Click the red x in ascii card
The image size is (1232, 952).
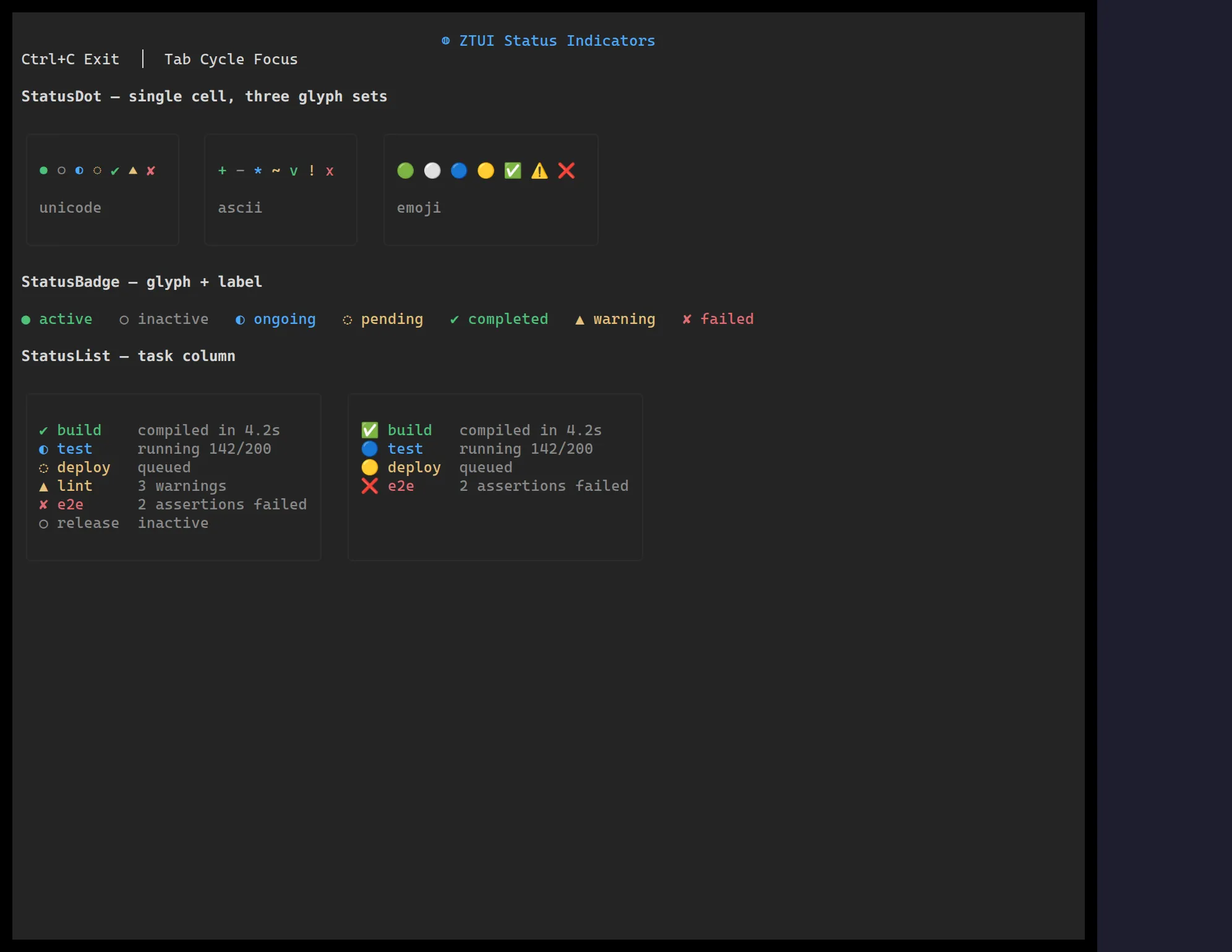330,171
